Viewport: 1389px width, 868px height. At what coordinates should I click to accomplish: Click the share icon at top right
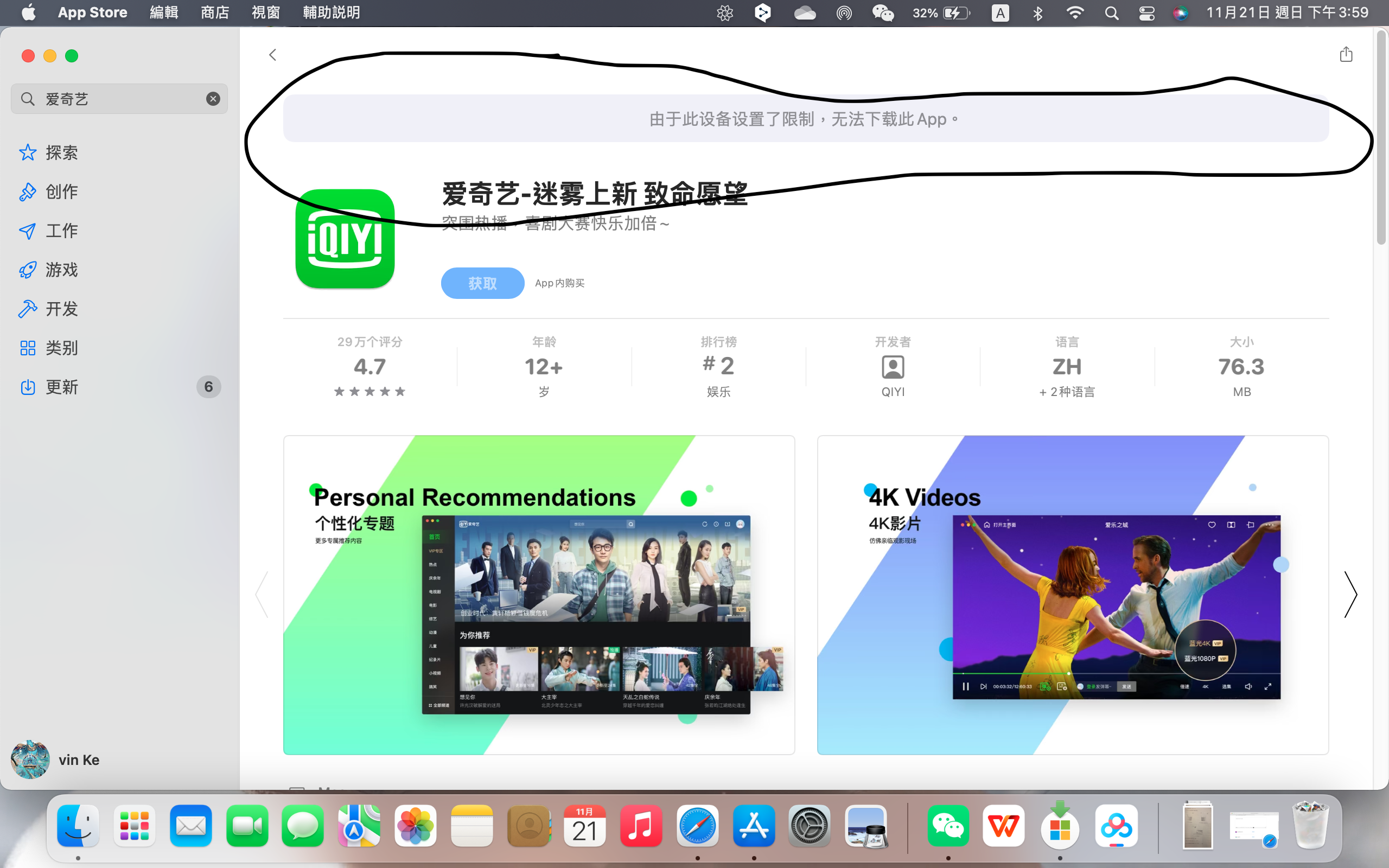[1346, 55]
